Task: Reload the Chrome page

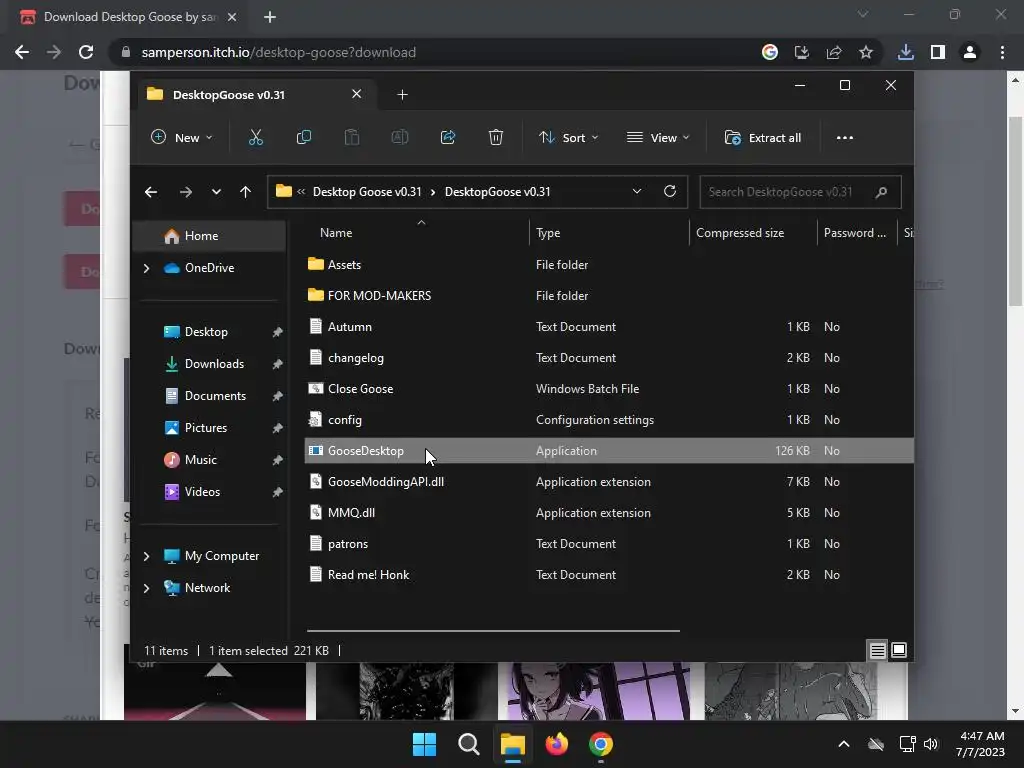Action: [x=86, y=52]
